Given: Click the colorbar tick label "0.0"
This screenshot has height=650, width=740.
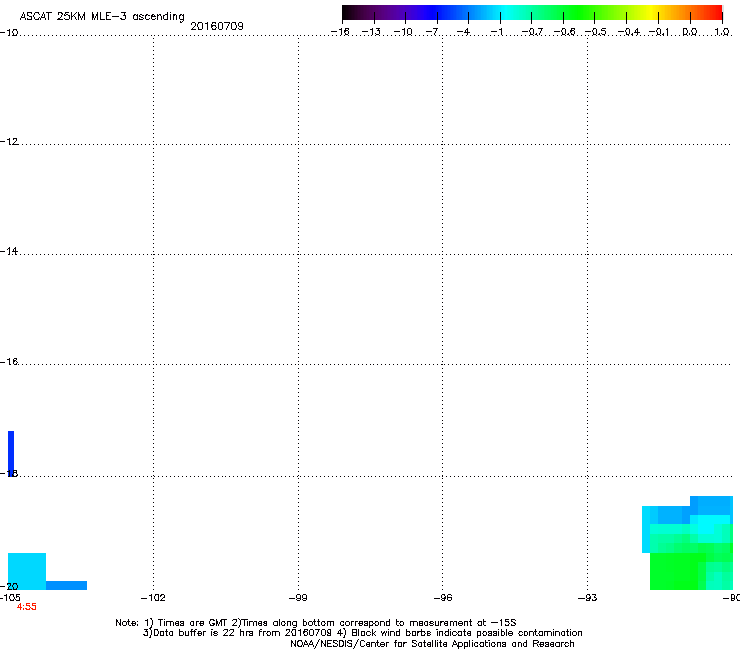Looking at the screenshot, I should [690, 32].
